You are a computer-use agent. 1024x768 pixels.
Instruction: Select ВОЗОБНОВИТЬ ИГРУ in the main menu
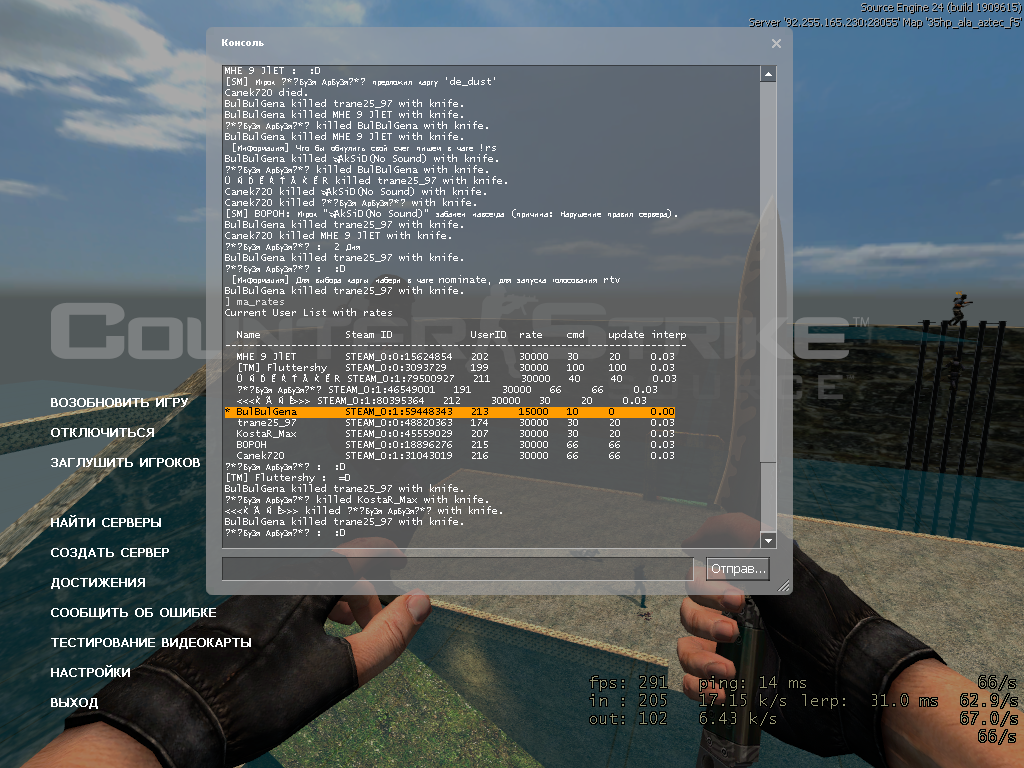pos(120,402)
